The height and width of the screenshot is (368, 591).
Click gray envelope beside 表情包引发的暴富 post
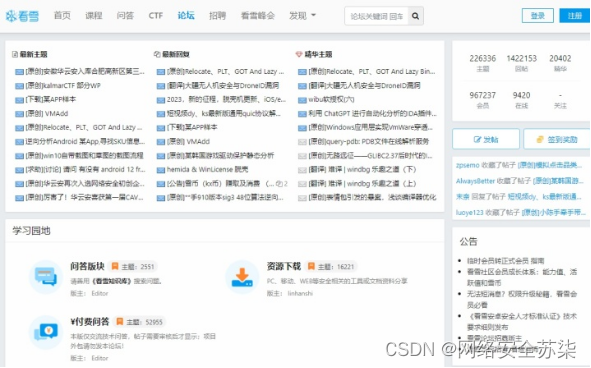pyautogui.click(x=302, y=198)
